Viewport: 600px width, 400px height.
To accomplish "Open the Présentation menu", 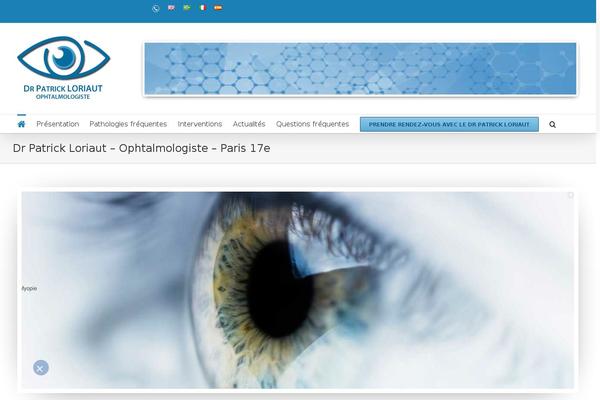I will (58, 124).
